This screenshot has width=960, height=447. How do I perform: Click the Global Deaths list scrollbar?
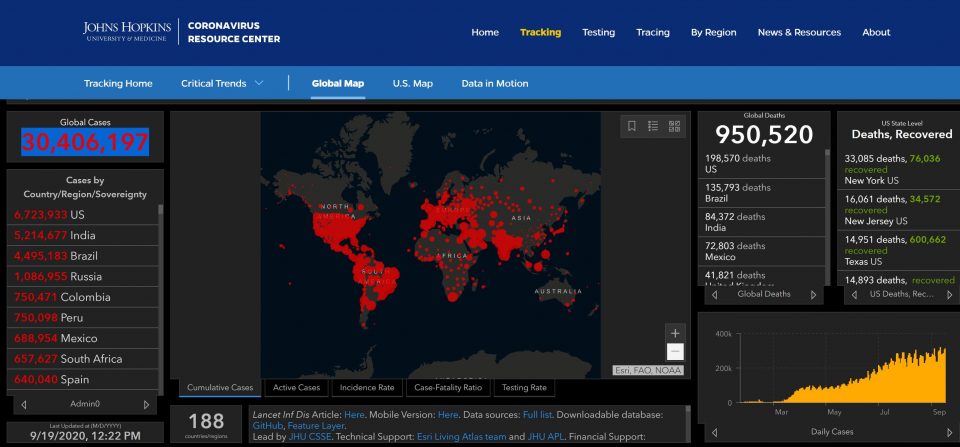827,210
